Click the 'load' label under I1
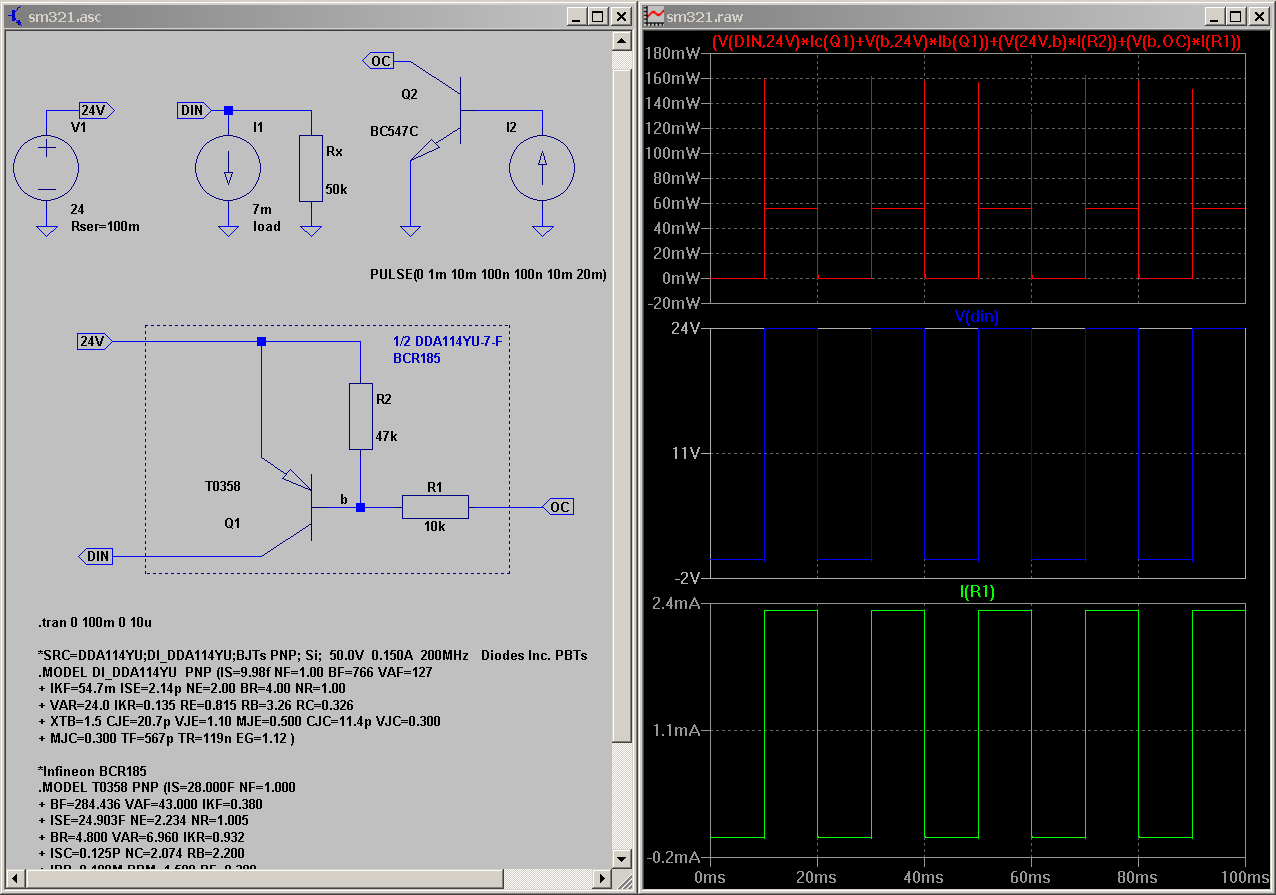1276x895 pixels. click(267, 227)
